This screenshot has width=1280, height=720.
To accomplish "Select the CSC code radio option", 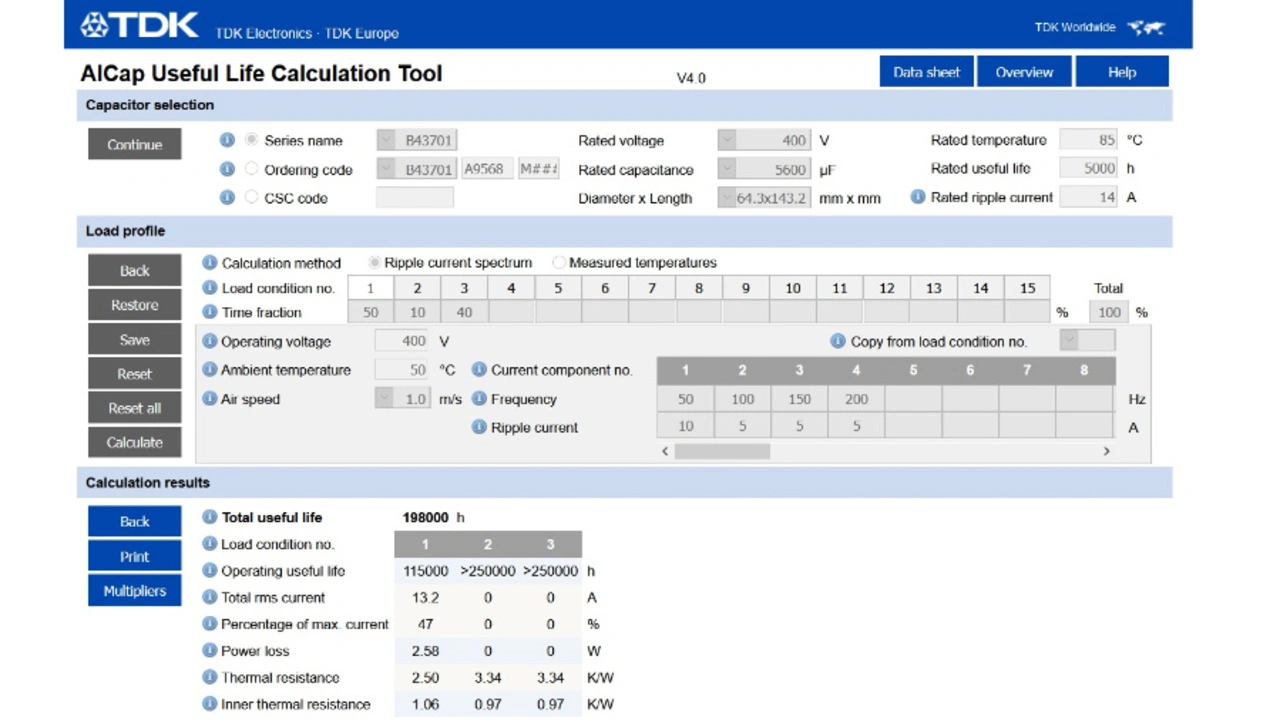I will coord(252,198).
